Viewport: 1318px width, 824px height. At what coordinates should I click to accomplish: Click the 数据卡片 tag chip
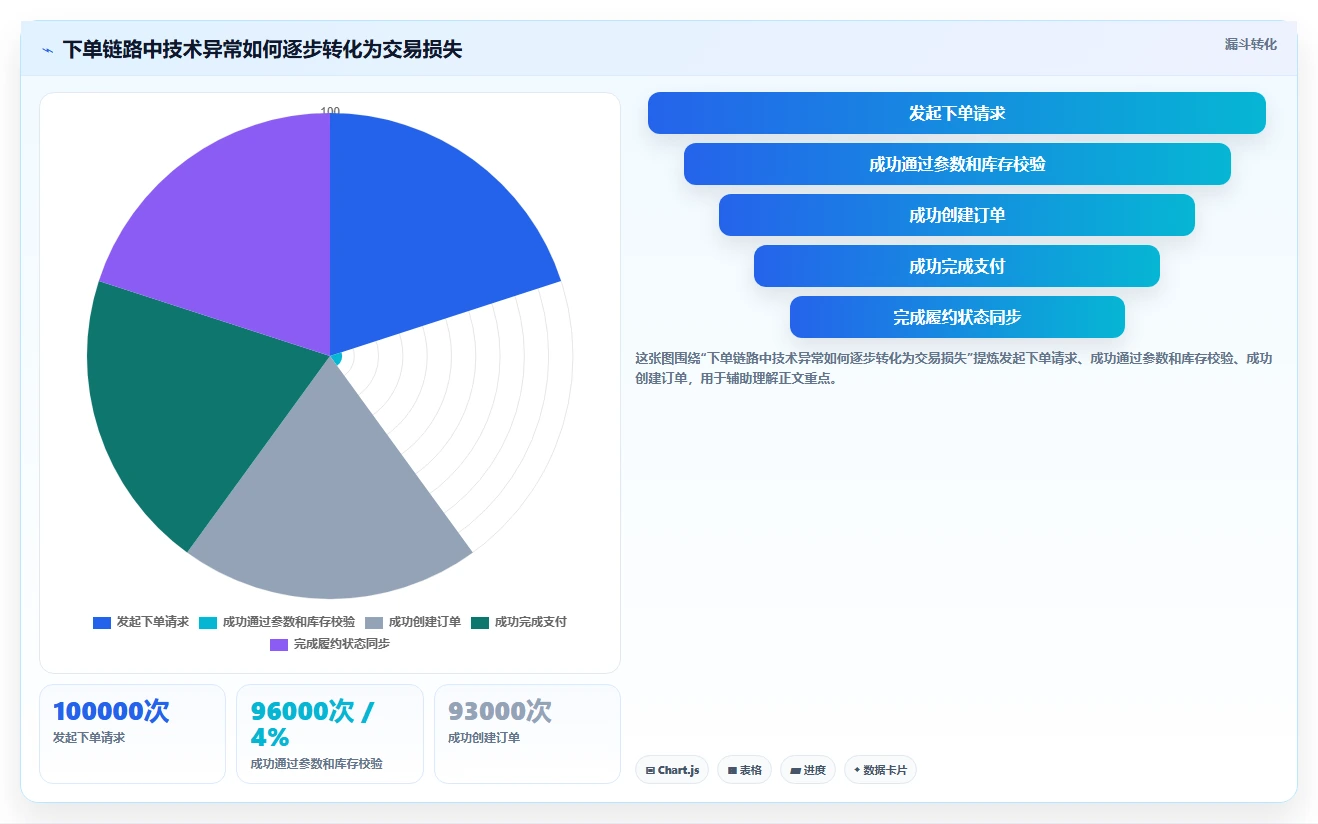click(880, 770)
